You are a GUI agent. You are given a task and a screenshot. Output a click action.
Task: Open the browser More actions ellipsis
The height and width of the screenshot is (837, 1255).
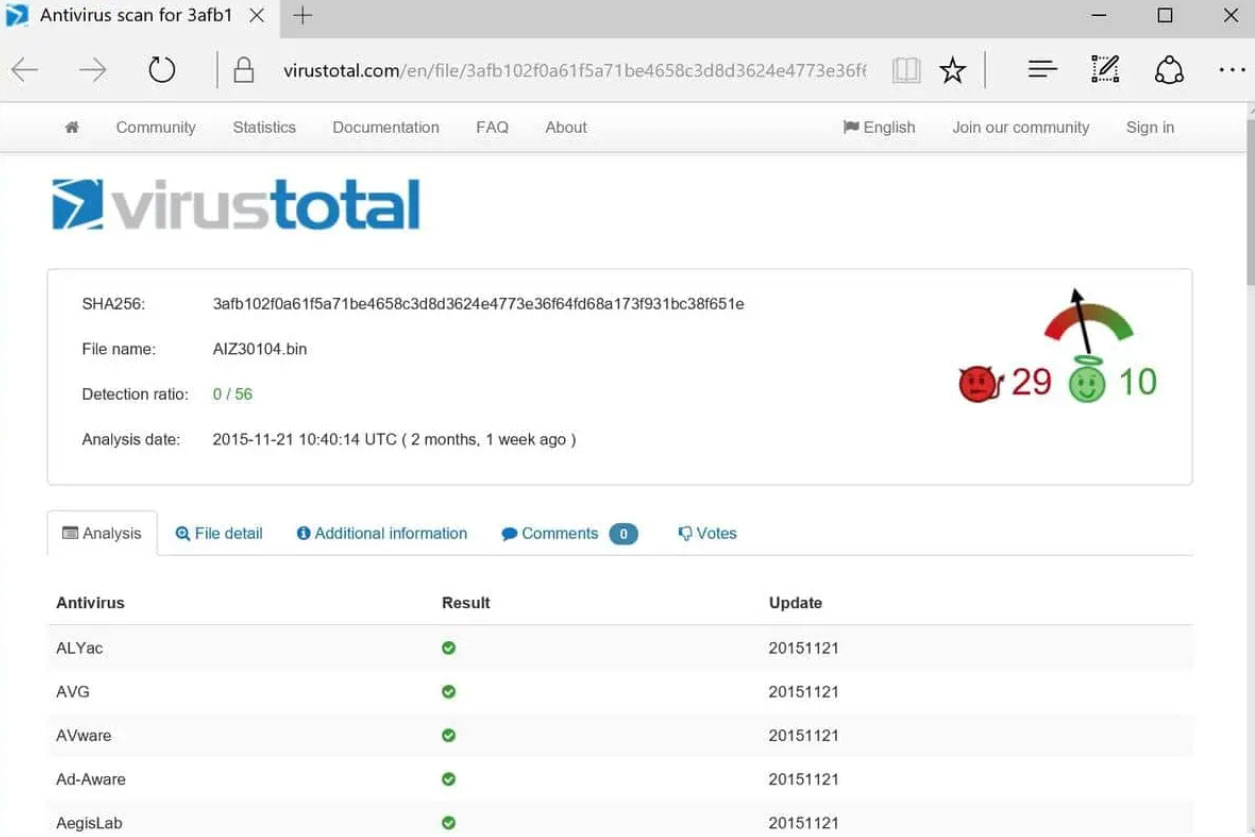[1231, 70]
